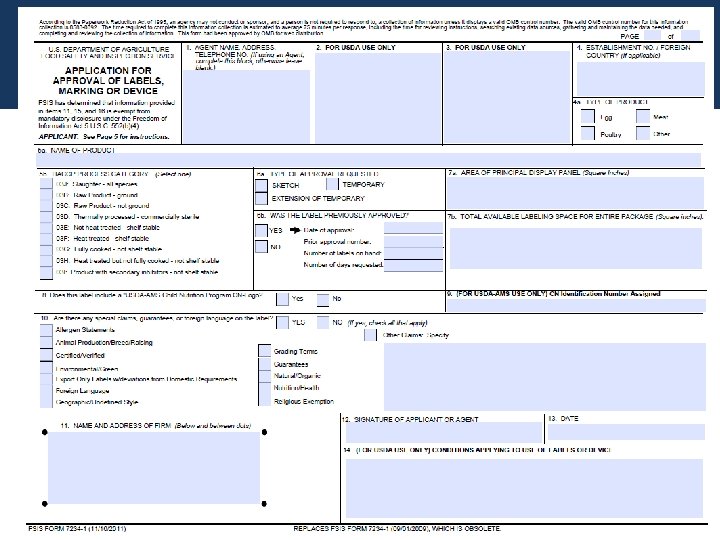Mark YES for label previously approved
Screen dimensions: 720x540
click(x=261, y=230)
